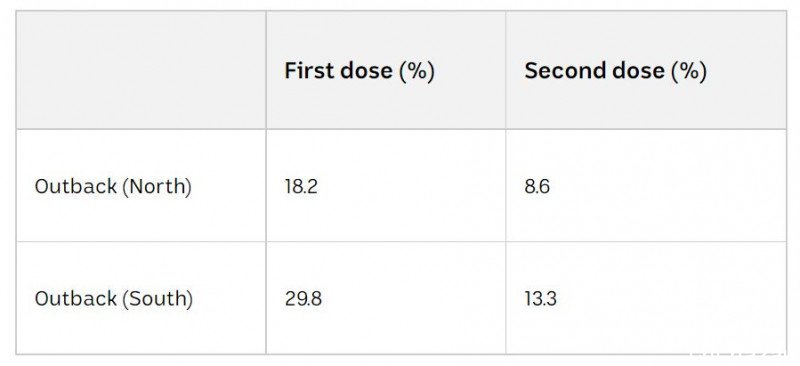Click the word 'Outback' in North row
This screenshot has height=366, width=800.
(x=76, y=186)
